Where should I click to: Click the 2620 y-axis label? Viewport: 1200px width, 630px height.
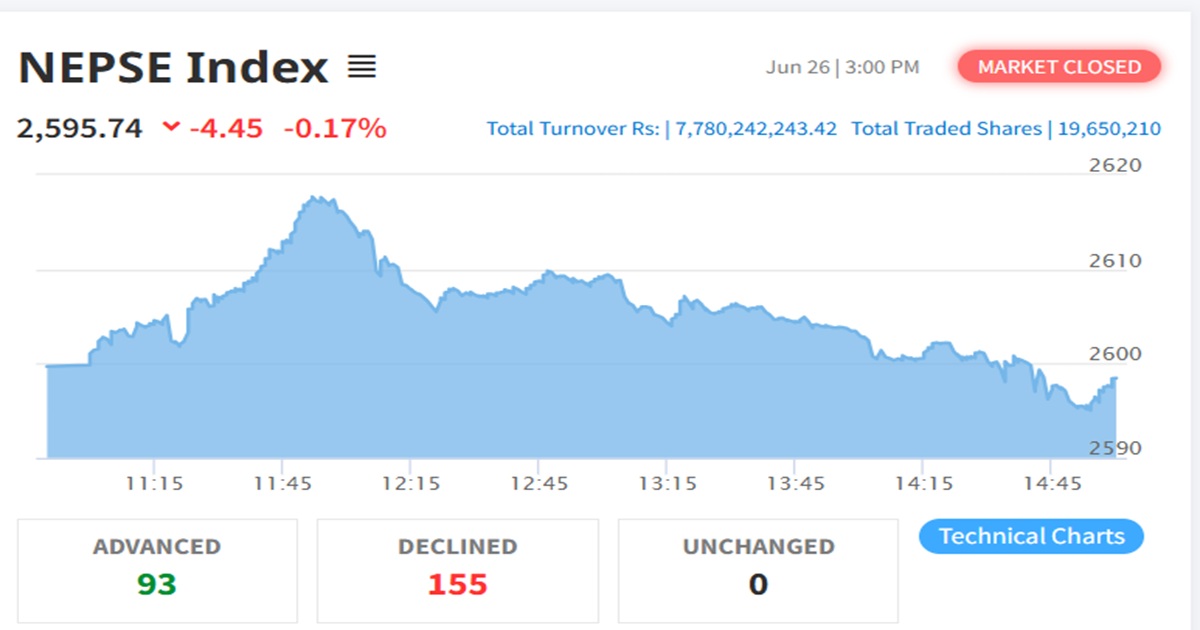(x=1115, y=166)
